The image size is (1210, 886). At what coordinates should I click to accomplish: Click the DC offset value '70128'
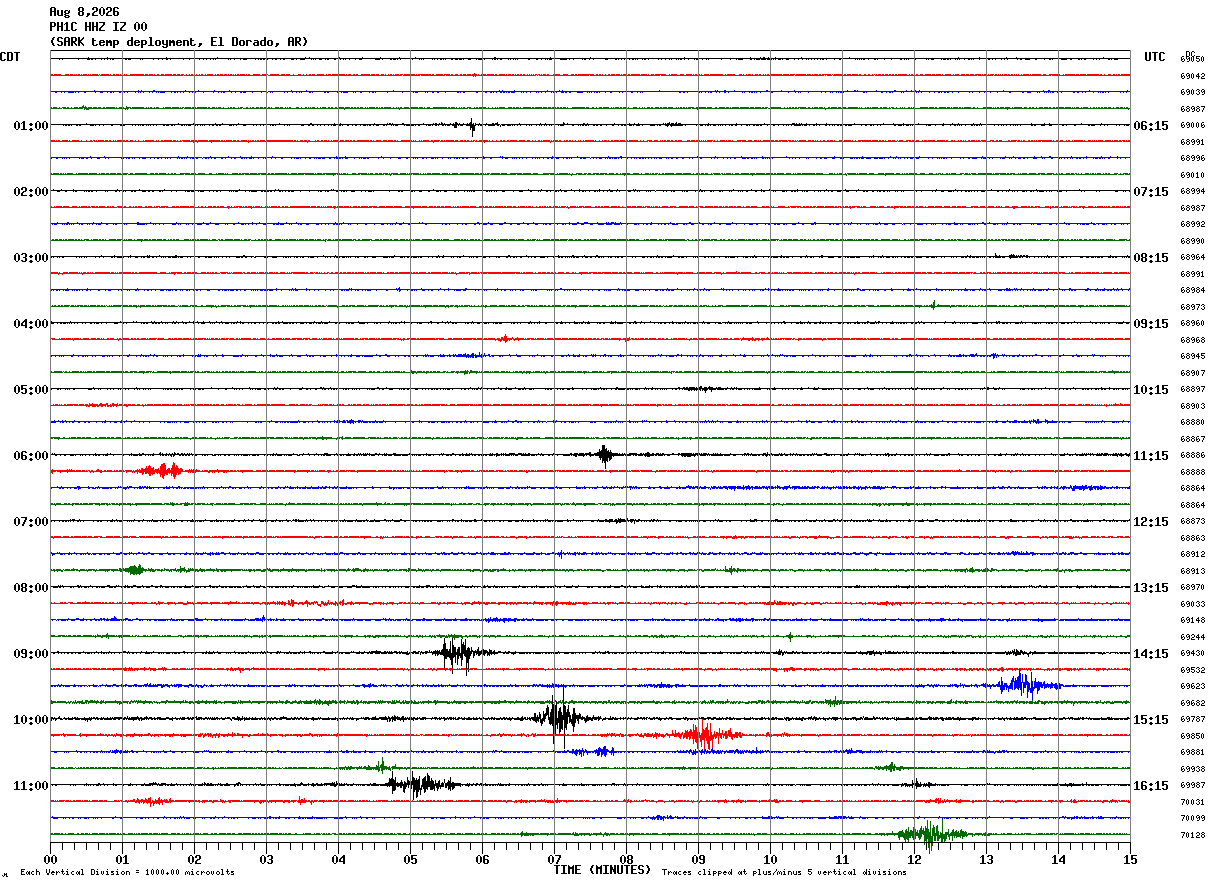[x=1192, y=835]
